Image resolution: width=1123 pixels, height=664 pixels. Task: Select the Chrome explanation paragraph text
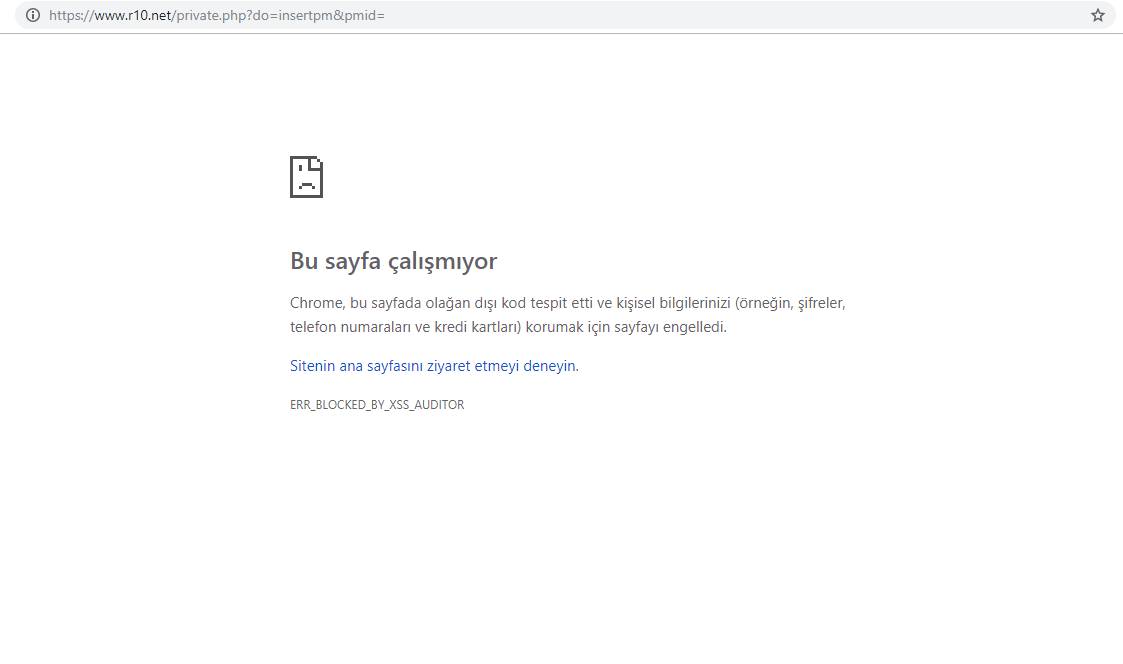[568, 315]
